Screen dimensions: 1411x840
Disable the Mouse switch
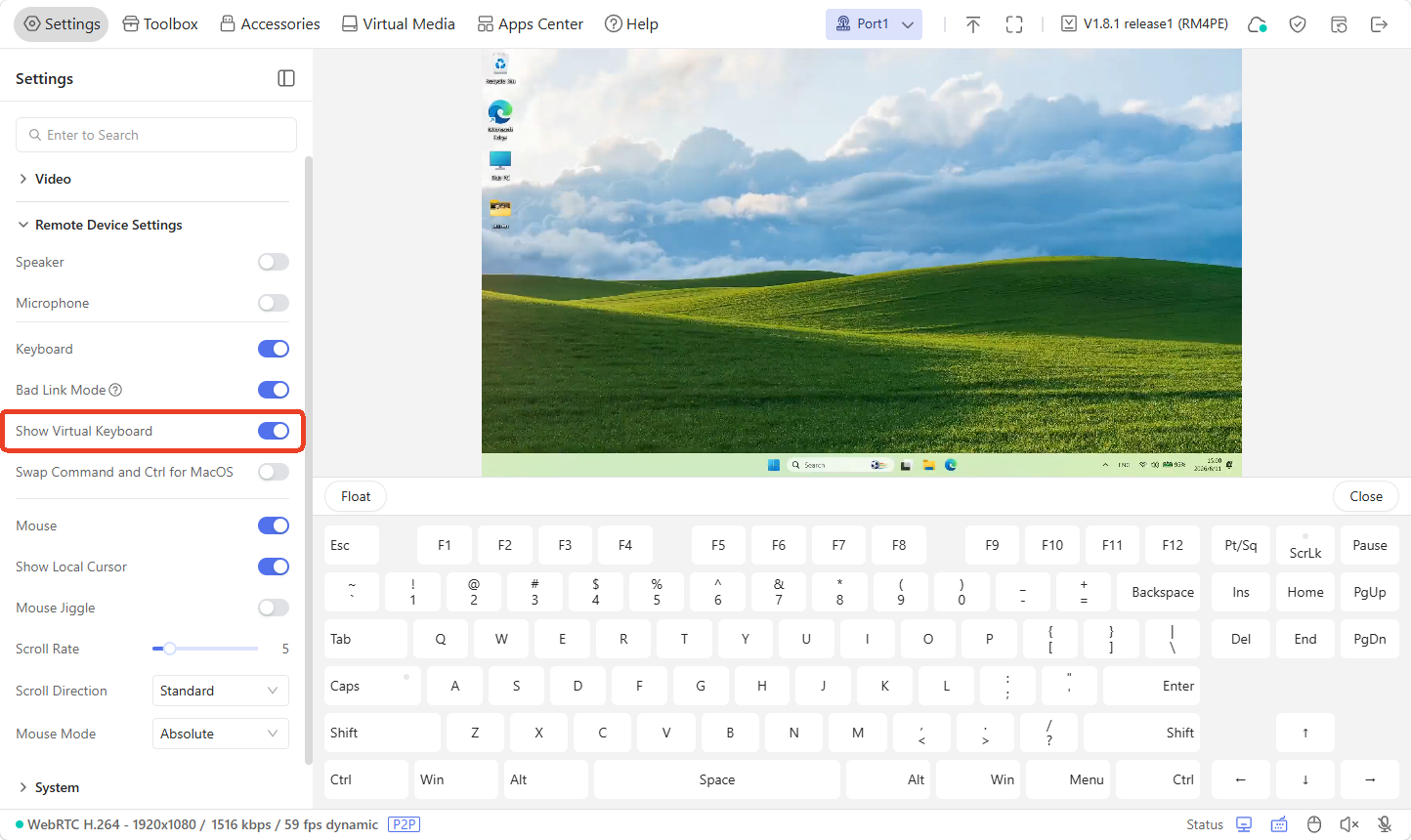pyautogui.click(x=274, y=525)
